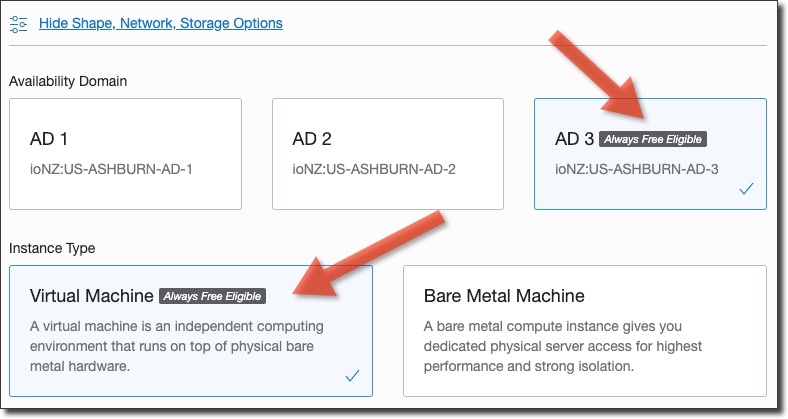
Task: Click the ioNZ:US-ASHBURN-AD-1 identifier text
Action: click(x=111, y=168)
